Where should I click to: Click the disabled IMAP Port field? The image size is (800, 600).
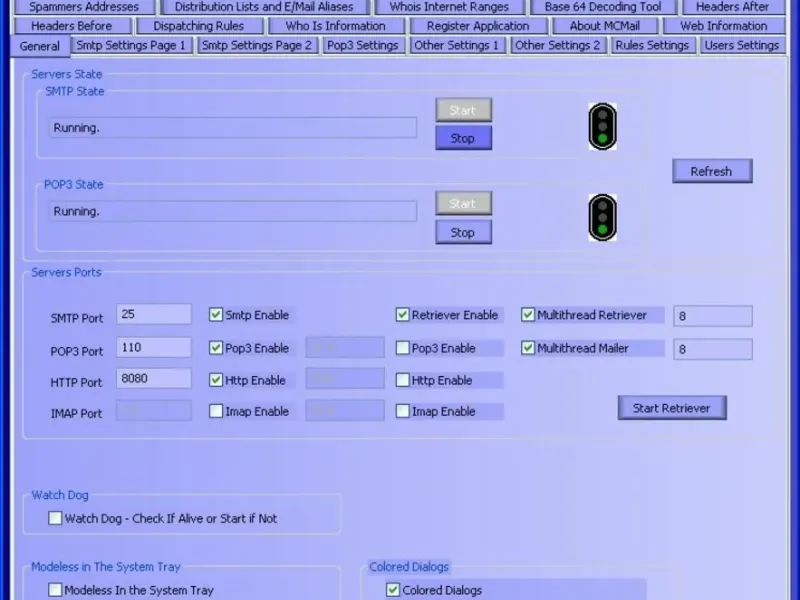click(x=154, y=410)
